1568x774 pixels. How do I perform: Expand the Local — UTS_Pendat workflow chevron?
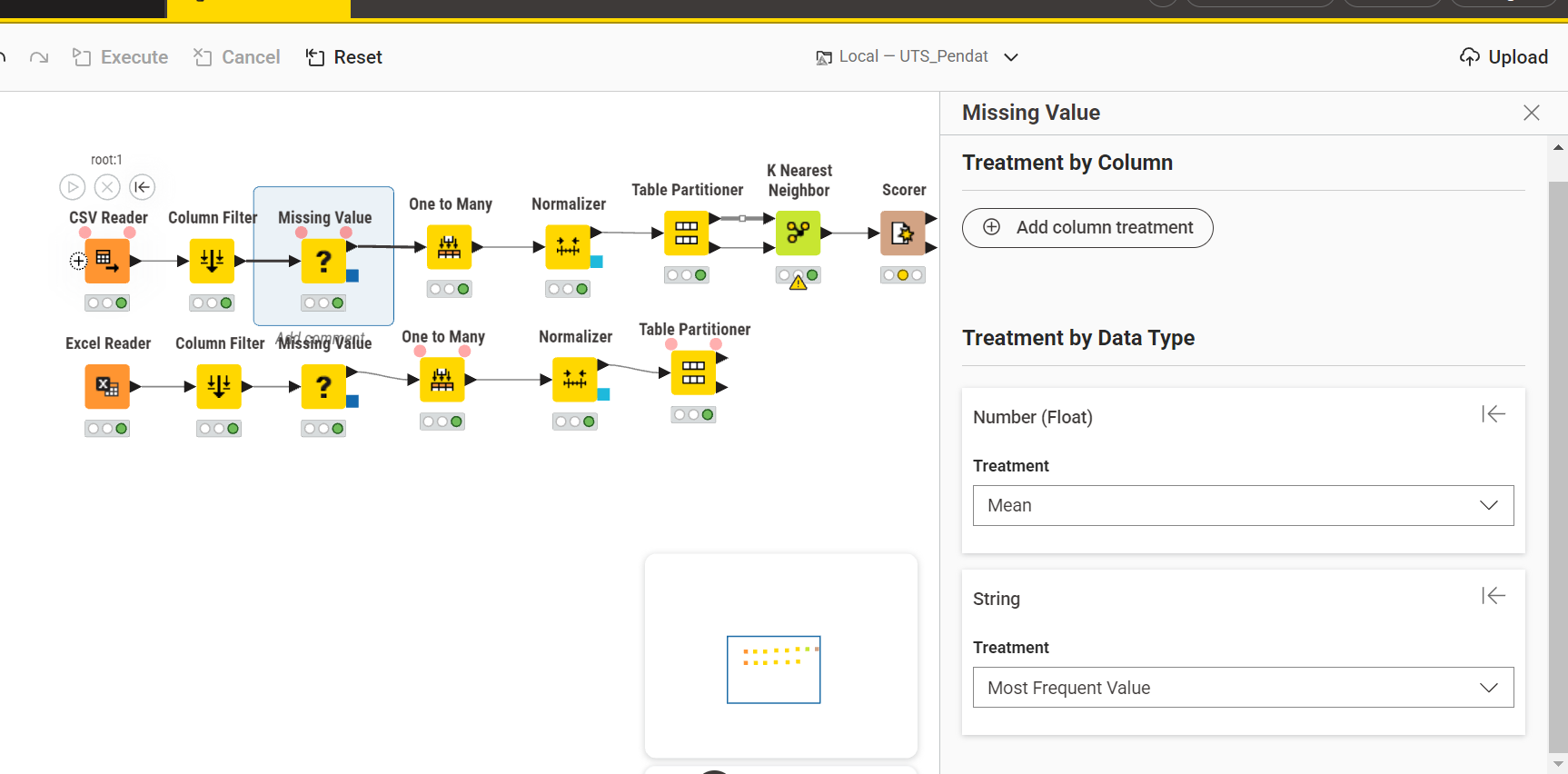[x=1011, y=57]
